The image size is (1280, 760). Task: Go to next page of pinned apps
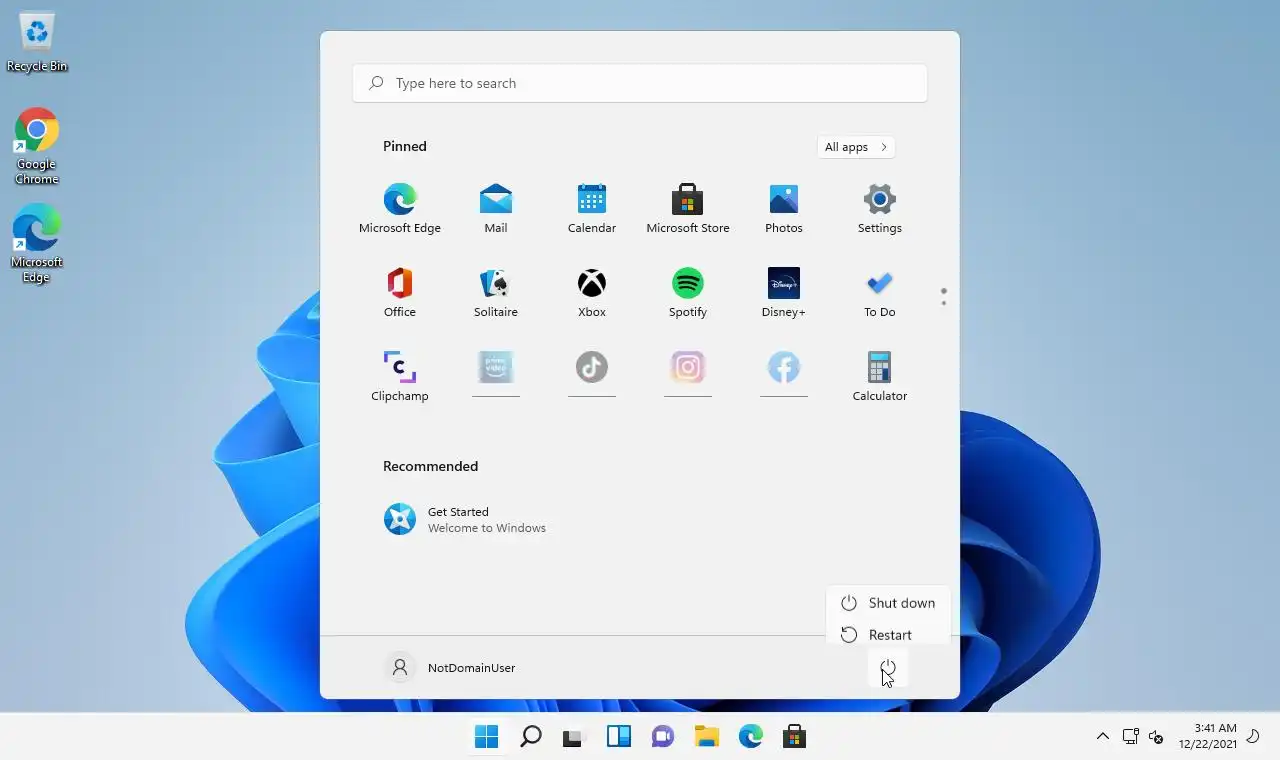click(944, 303)
